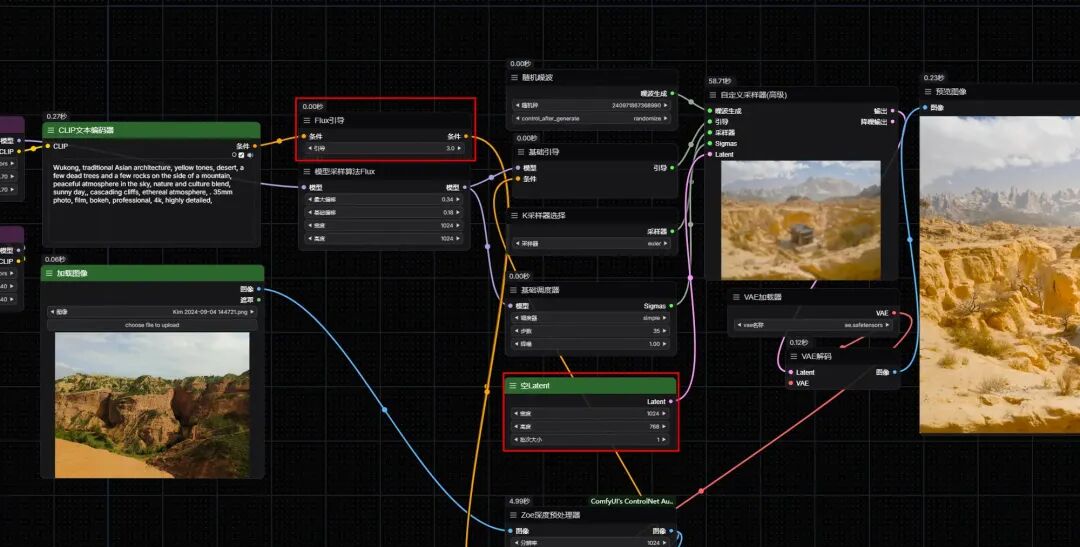Open the 加载图像 node menu icon
The height and width of the screenshot is (547, 1080).
point(49,274)
